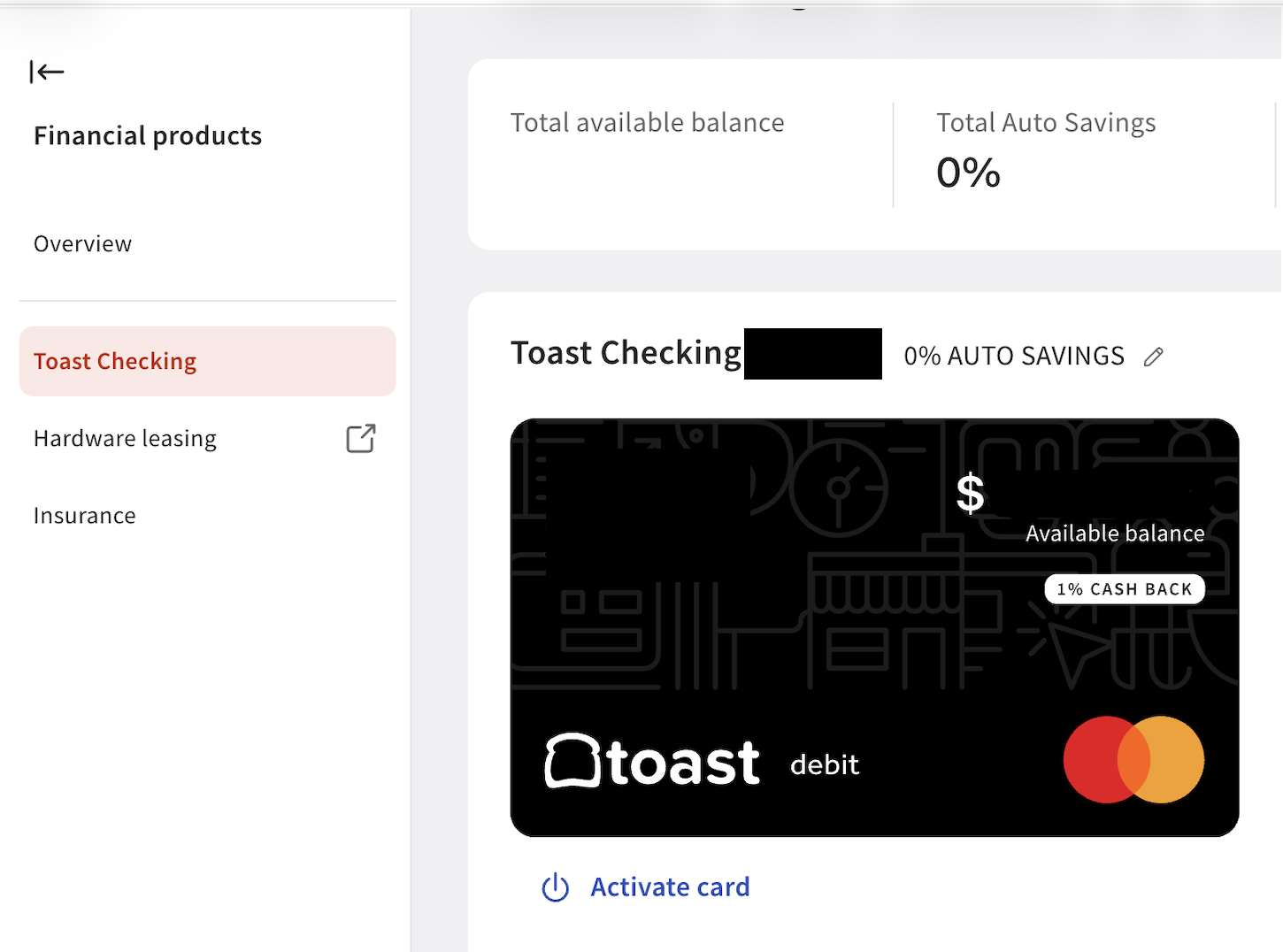Go to the Insurance page
The width and height of the screenshot is (1283, 952).
click(x=85, y=516)
